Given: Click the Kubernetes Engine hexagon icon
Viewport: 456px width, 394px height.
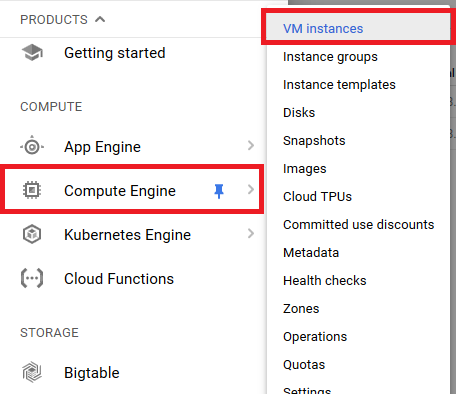Looking at the screenshot, I should (x=32, y=234).
